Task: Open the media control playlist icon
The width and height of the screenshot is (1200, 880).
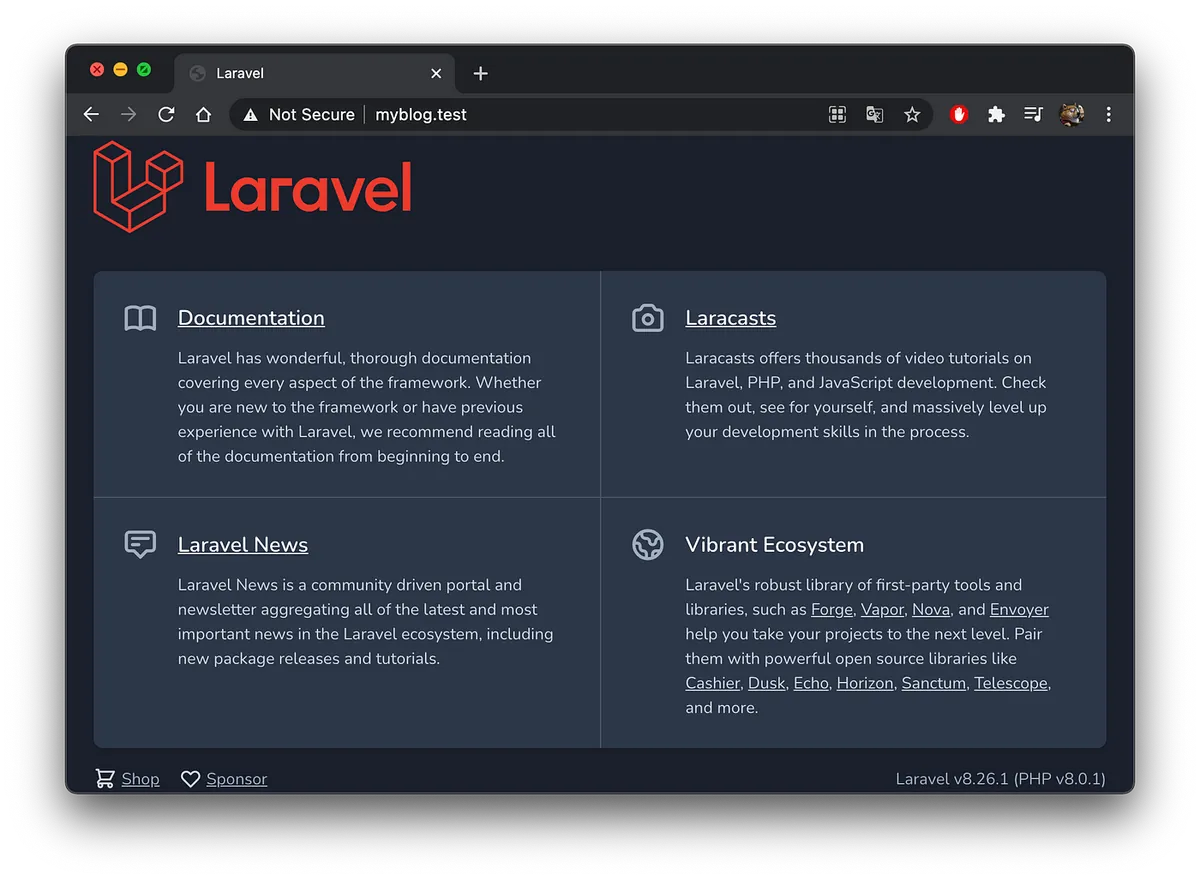Action: [x=1033, y=115]
